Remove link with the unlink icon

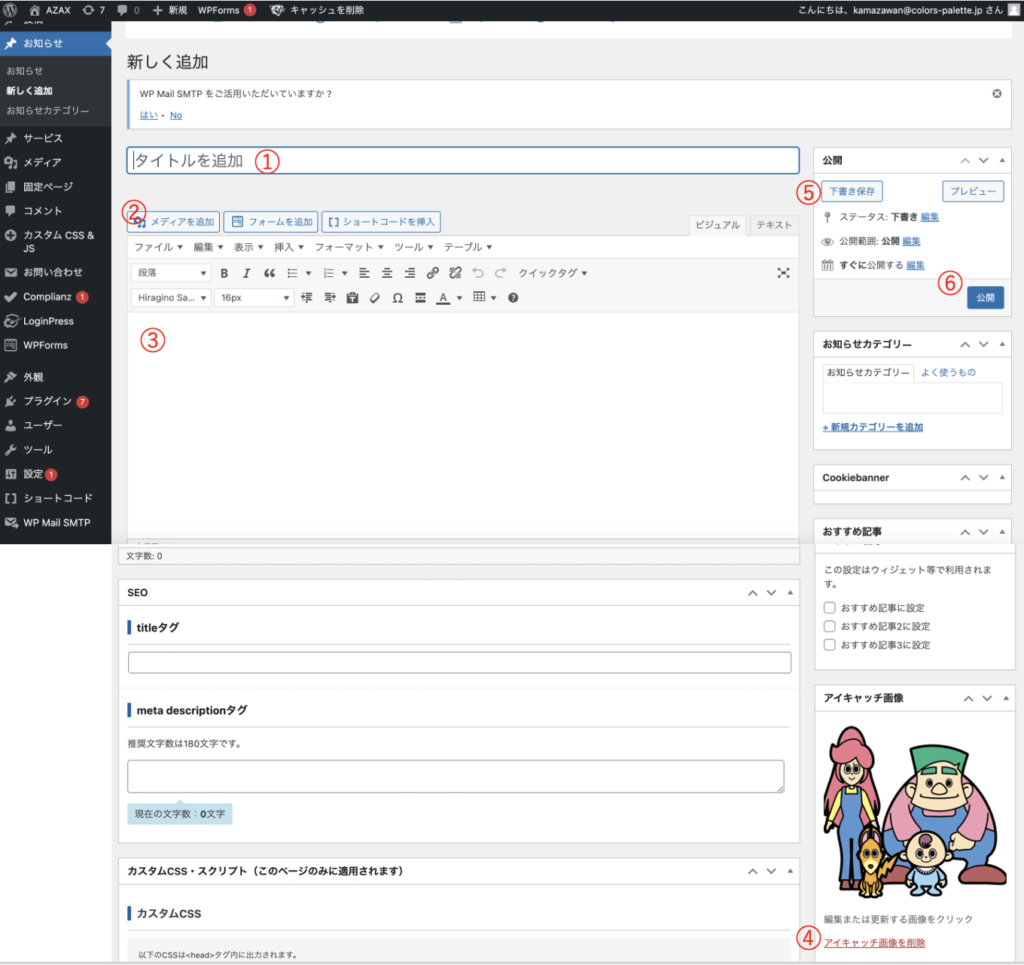click(x=455, y=273)
